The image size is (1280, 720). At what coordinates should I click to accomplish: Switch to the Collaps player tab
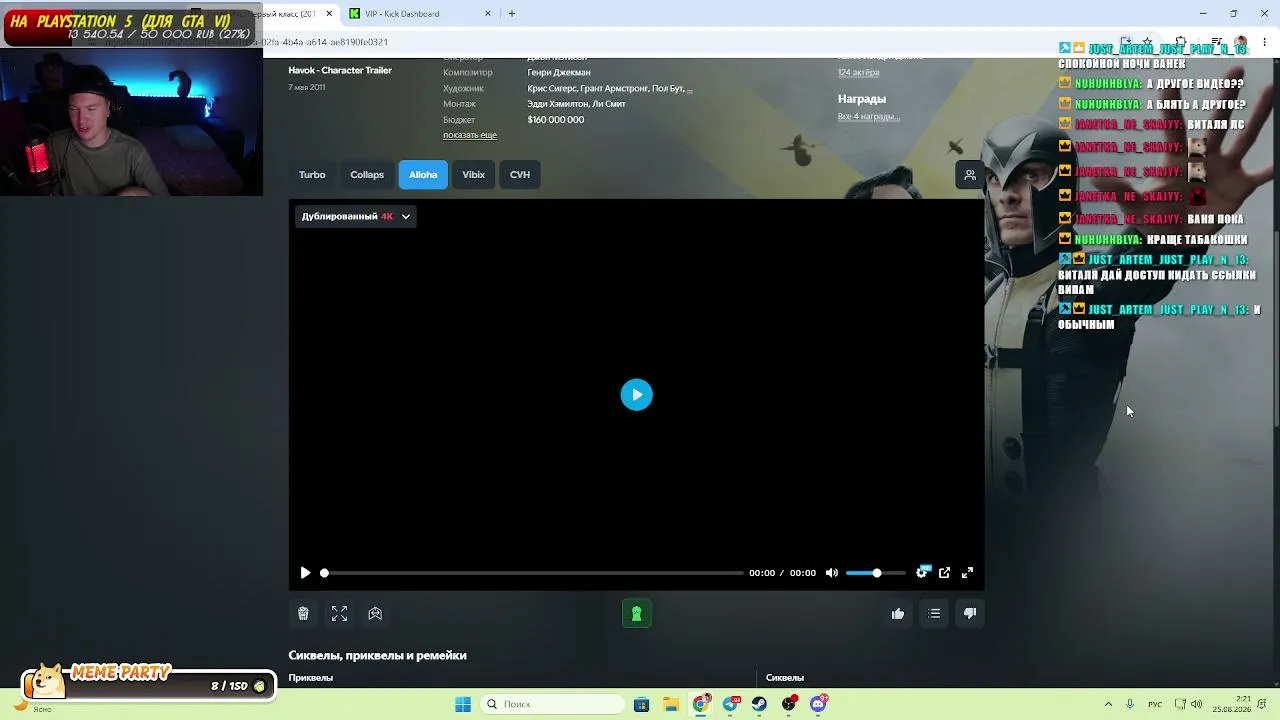[x=367, y=175]
